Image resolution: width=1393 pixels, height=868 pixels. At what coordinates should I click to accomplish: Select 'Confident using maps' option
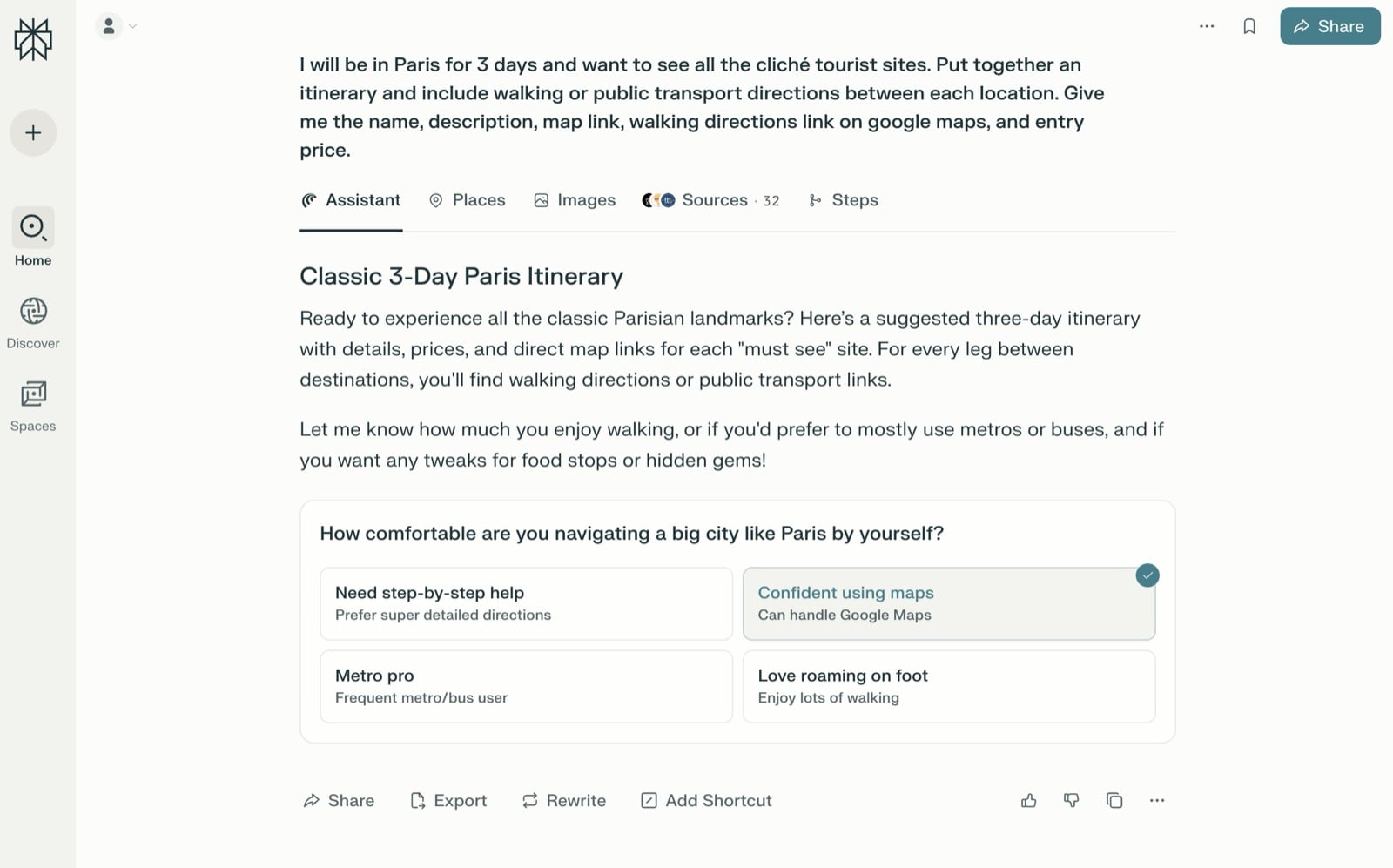point(948,603)
